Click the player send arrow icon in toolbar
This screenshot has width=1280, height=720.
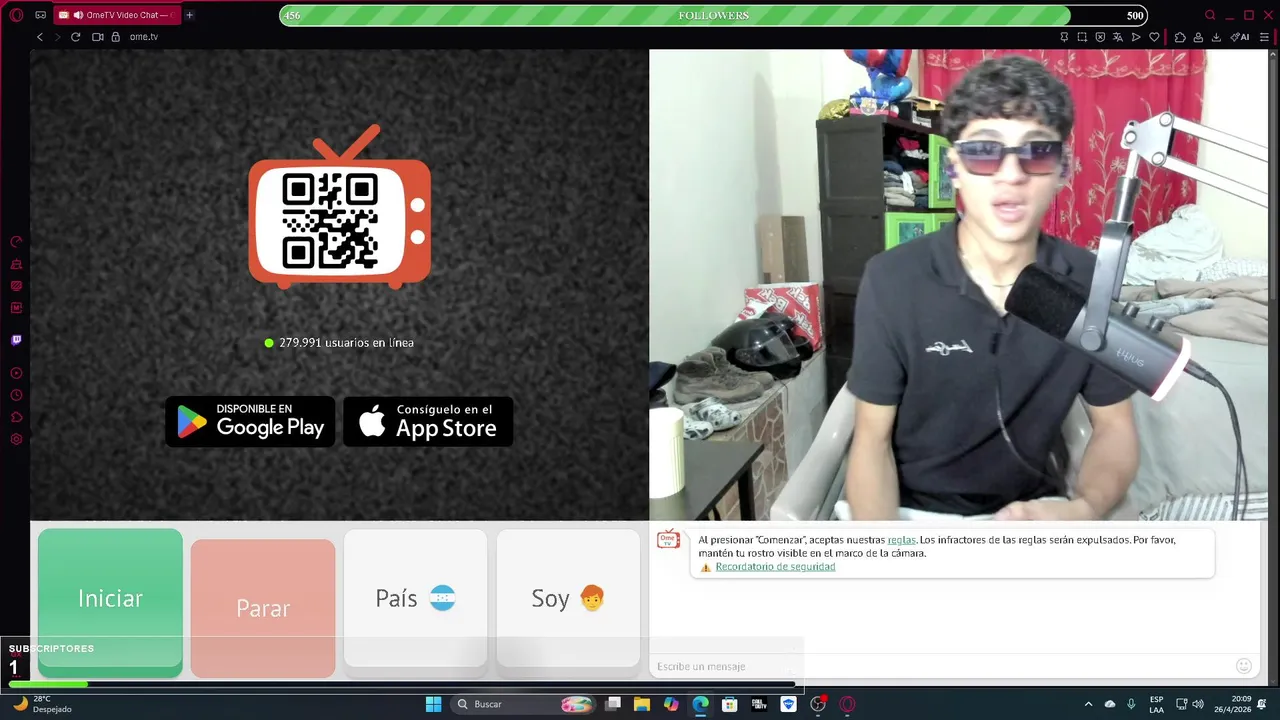[x=1136, y=37]
